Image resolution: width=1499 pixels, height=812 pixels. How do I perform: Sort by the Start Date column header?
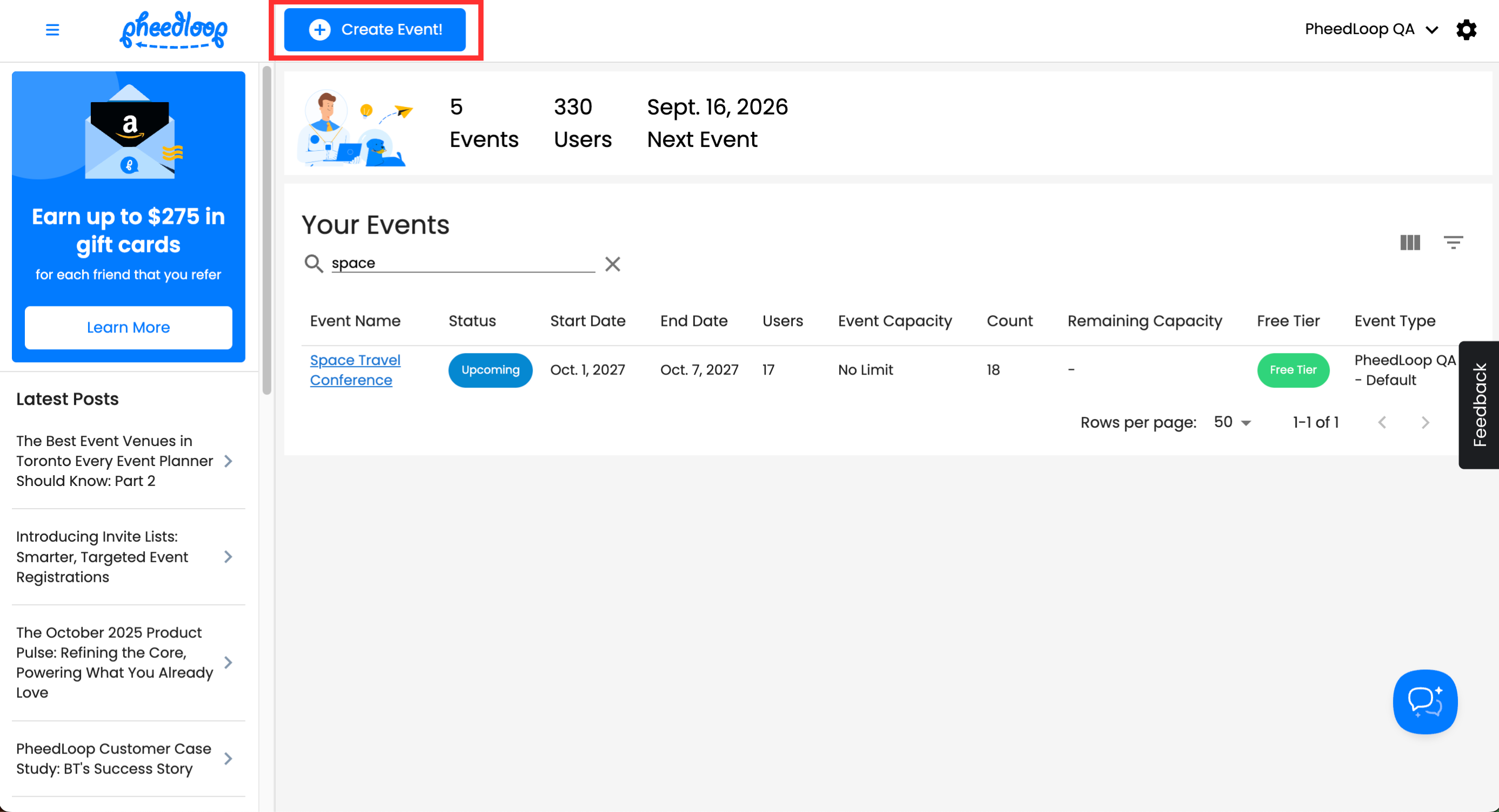[587, 321]
